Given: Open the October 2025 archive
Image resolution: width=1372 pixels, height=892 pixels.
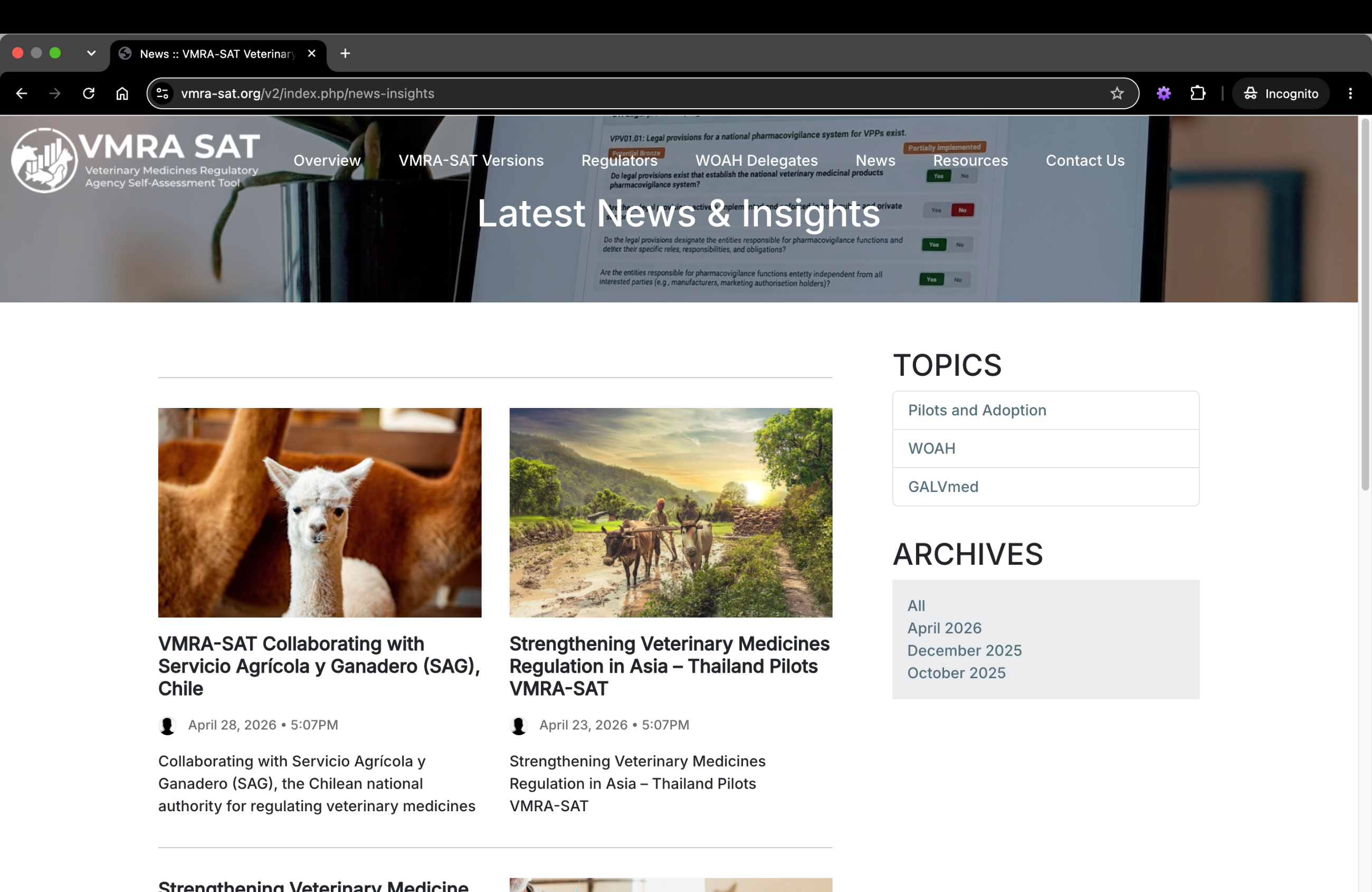Looking at the screenshot, I should click(x=956, y=673).
